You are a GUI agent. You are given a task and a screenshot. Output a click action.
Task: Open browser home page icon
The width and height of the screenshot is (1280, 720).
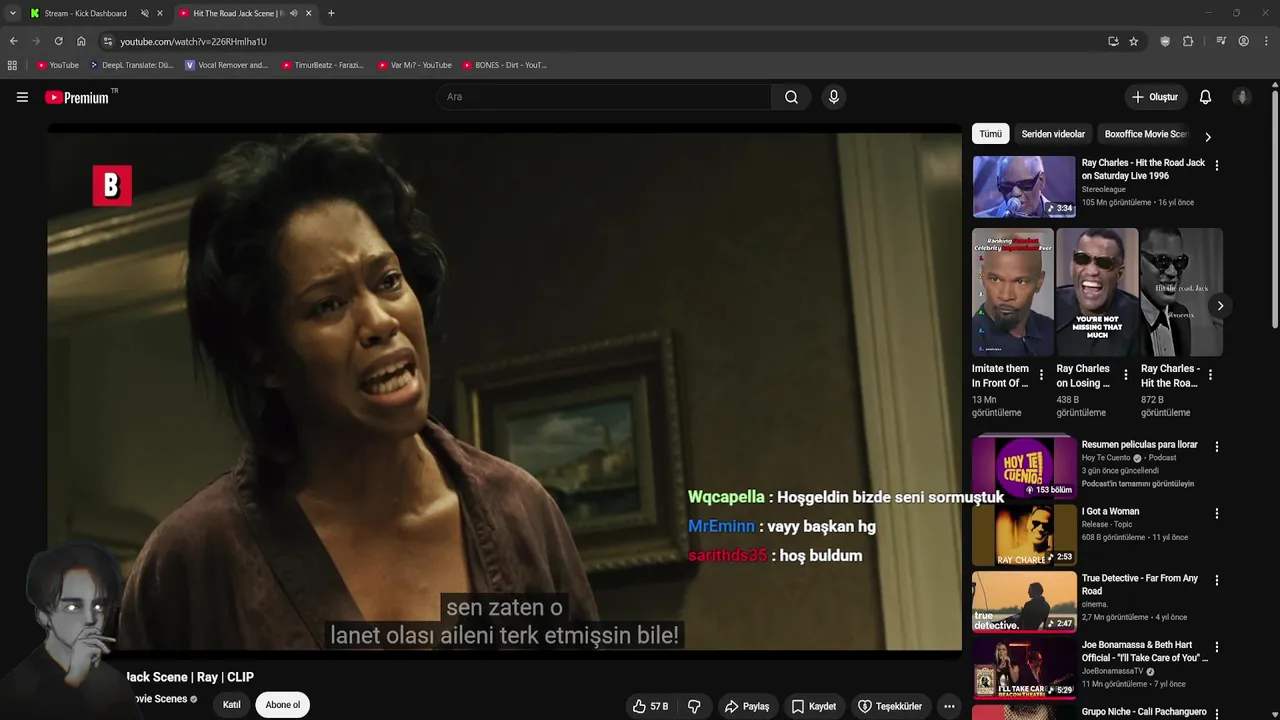pos(81,41)
